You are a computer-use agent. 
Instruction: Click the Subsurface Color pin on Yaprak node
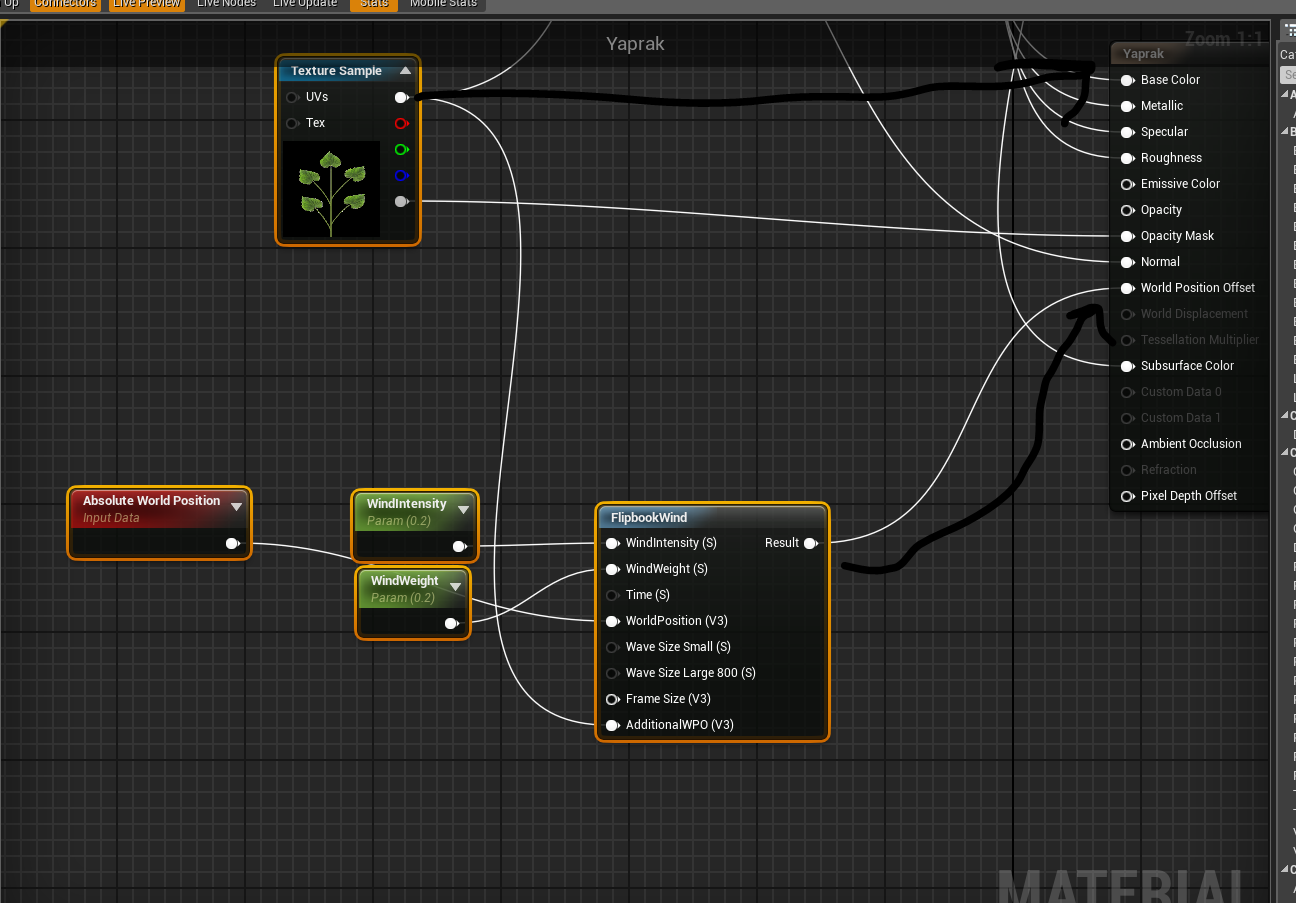(x=1127, y=366)
